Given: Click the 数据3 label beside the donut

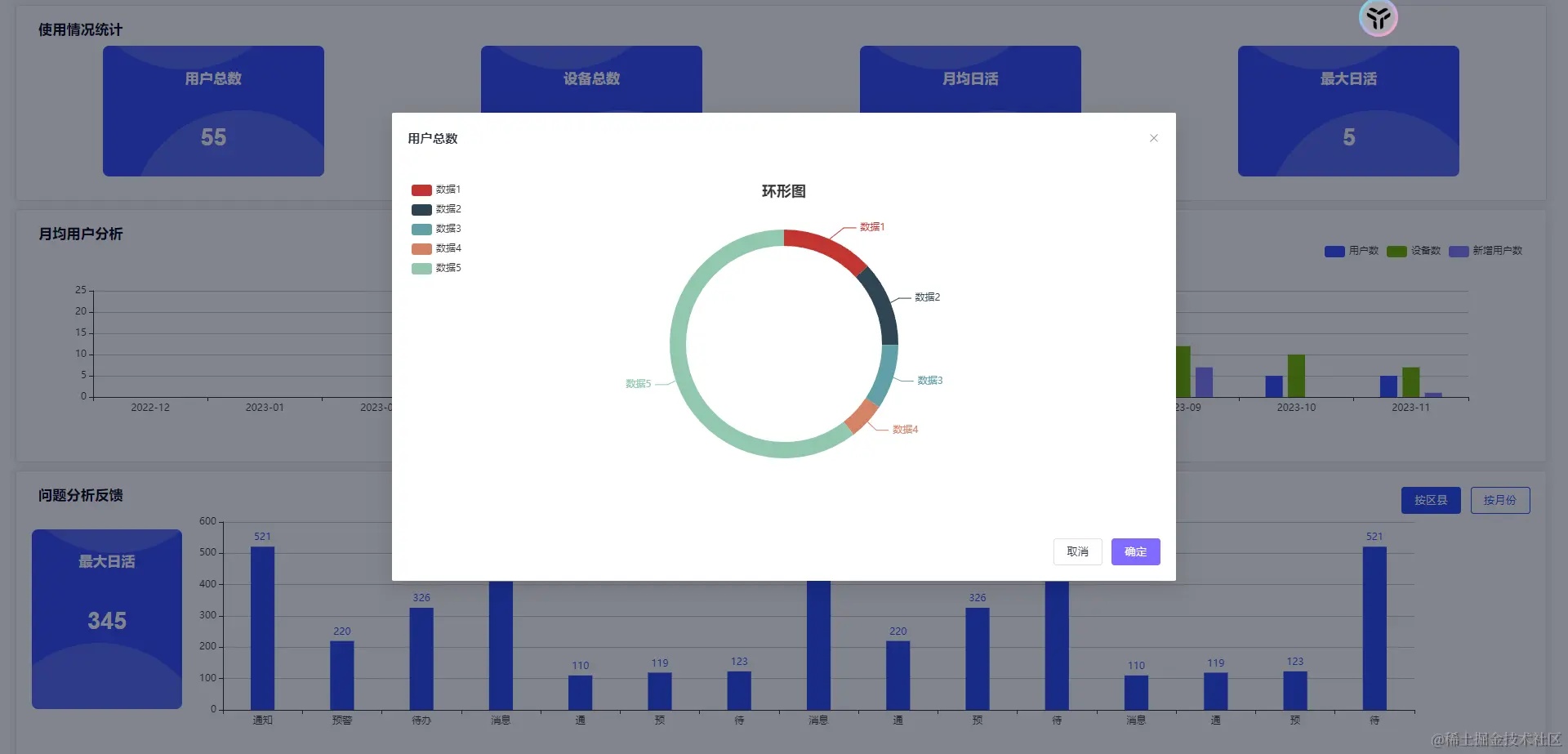Looking at the screenshot, I should tap(930, 381).
